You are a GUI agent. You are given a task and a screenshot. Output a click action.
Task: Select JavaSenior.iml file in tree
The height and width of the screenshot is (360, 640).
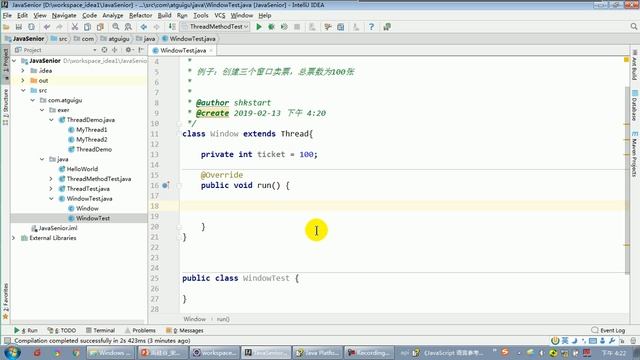click(x=58, y=228)
